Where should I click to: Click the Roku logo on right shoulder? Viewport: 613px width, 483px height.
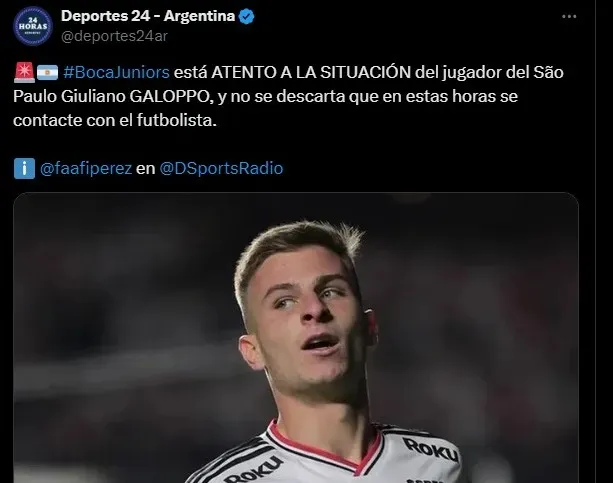click(x=431, y=449)
